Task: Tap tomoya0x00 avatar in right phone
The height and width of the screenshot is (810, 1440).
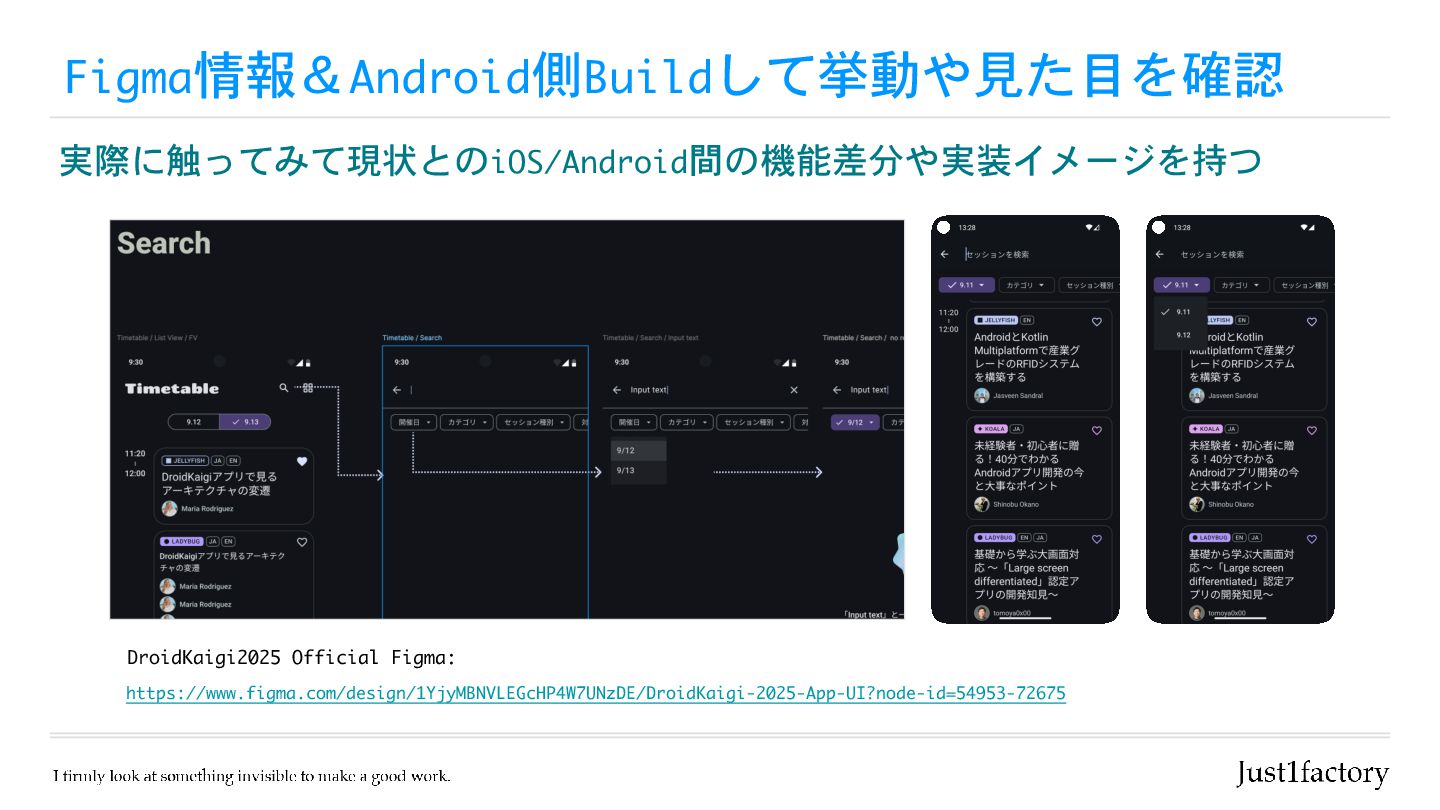Action: coord(1197,613)
